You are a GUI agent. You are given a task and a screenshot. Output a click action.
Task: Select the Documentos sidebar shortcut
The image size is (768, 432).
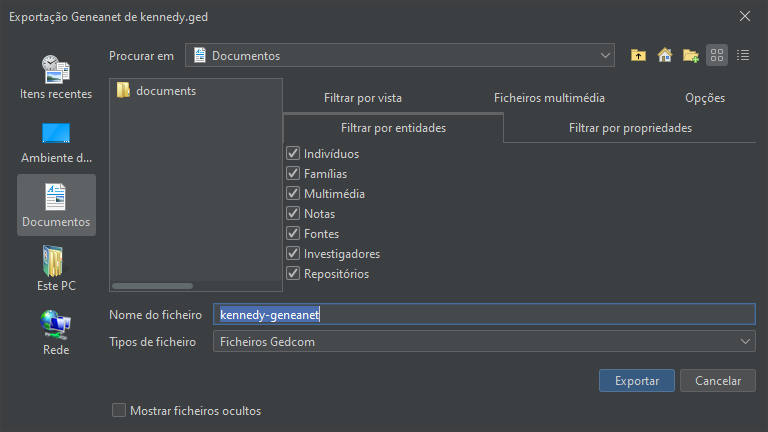click(x=56, y=205)
